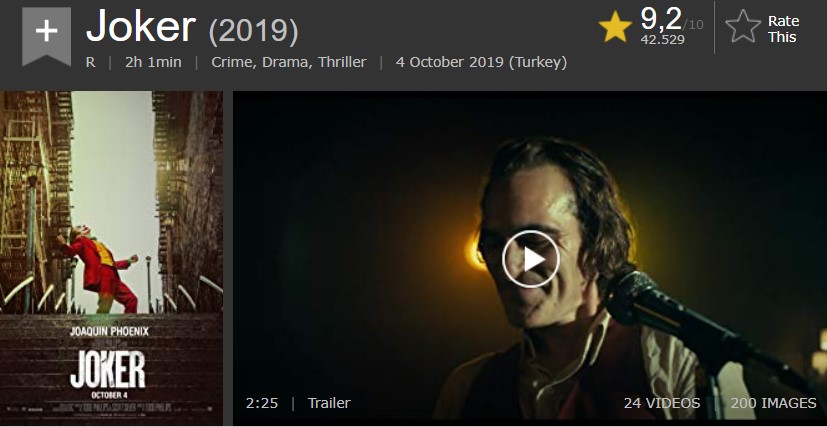
Task: View release info for 4 October 2019 (Turkey)
Action: 481,62
